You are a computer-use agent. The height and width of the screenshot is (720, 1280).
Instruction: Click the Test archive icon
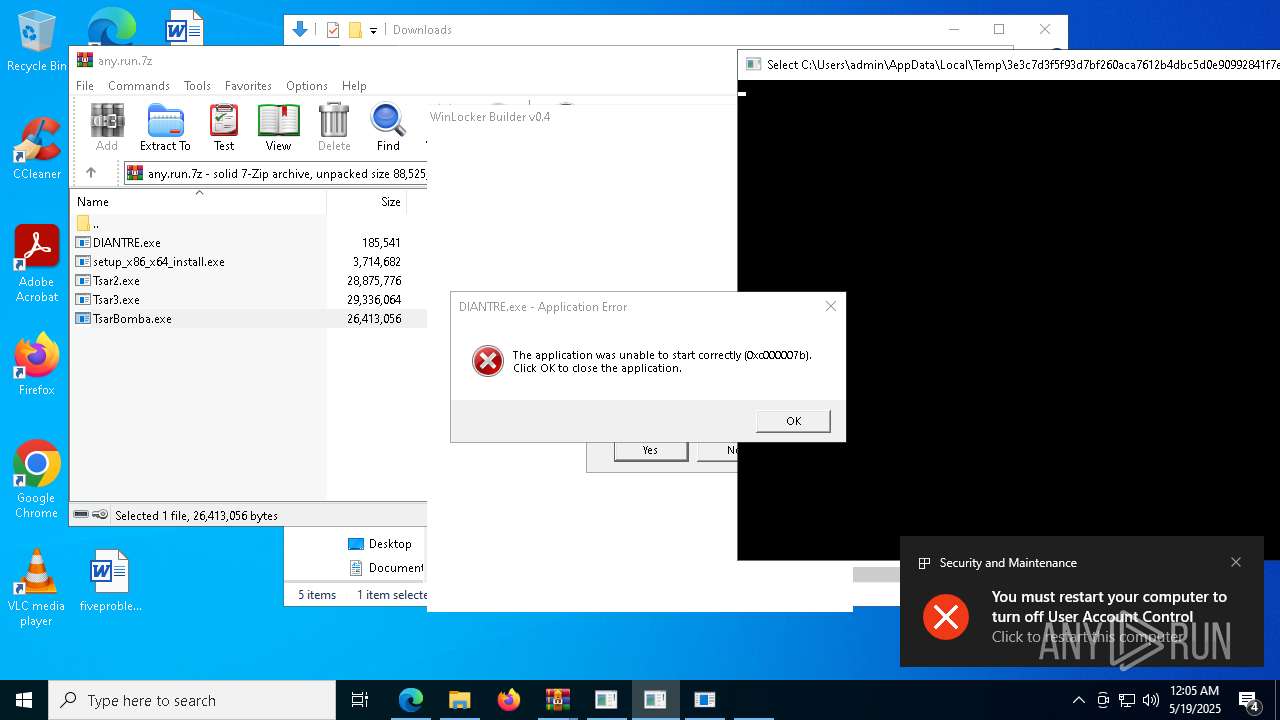[x=224, y=127]
